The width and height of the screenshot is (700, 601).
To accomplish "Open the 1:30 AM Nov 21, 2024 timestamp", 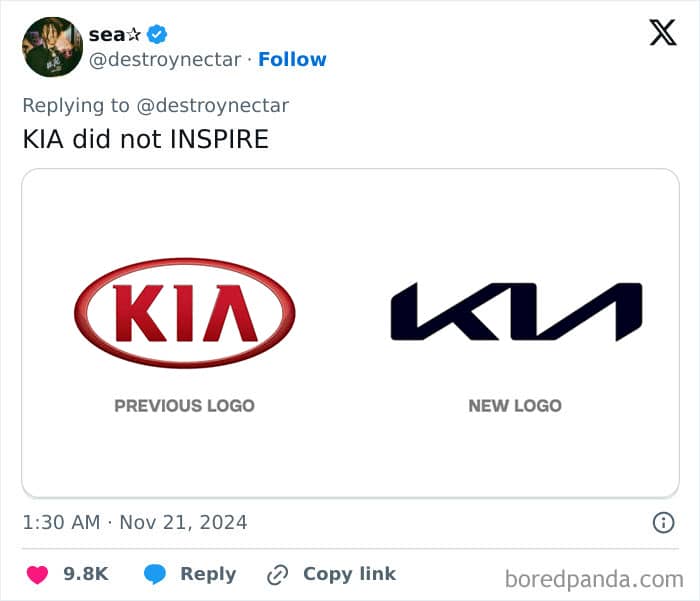I will [x=135, y=523].
